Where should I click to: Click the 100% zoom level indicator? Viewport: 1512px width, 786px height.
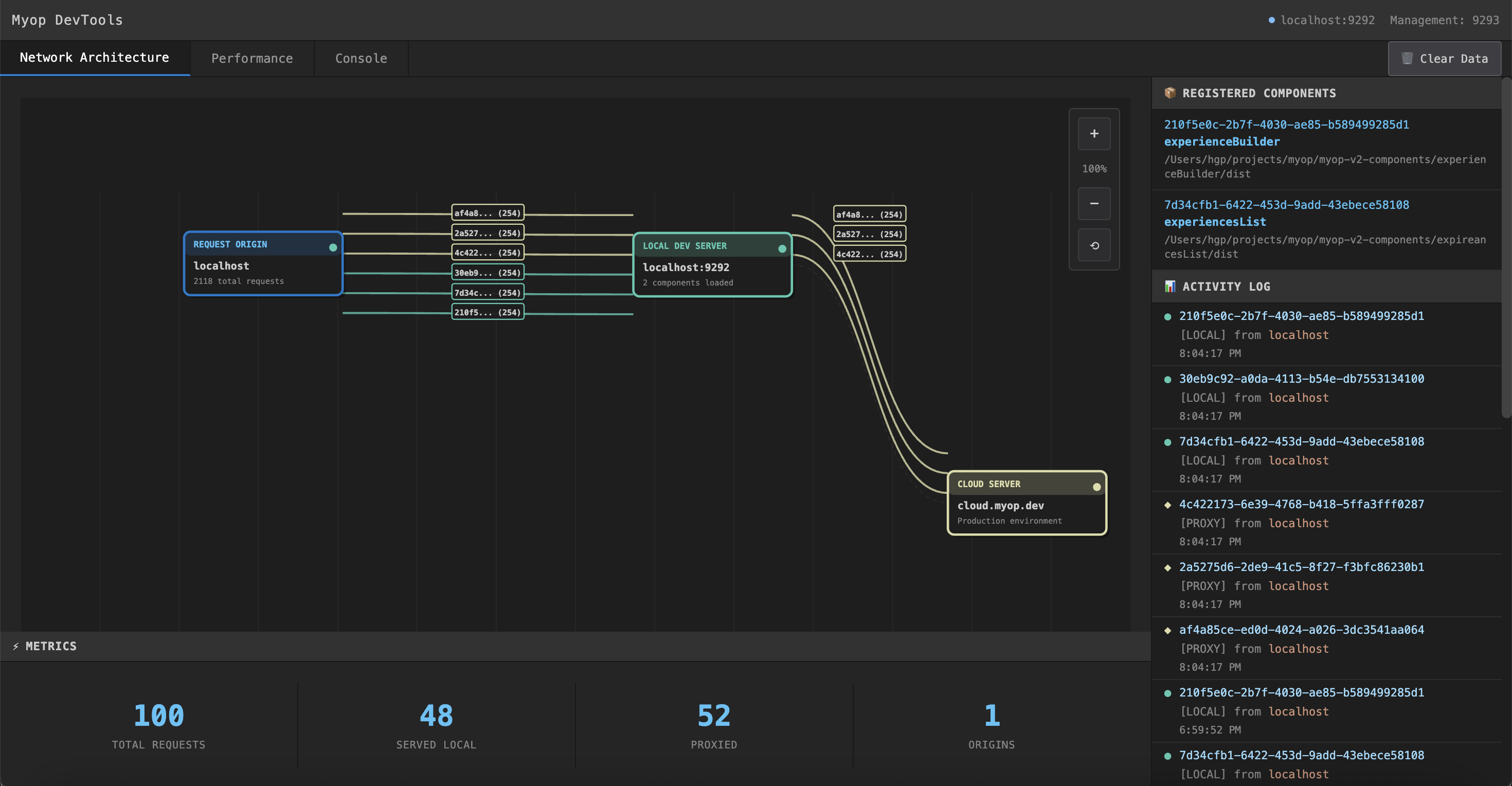click(1094, 169)
